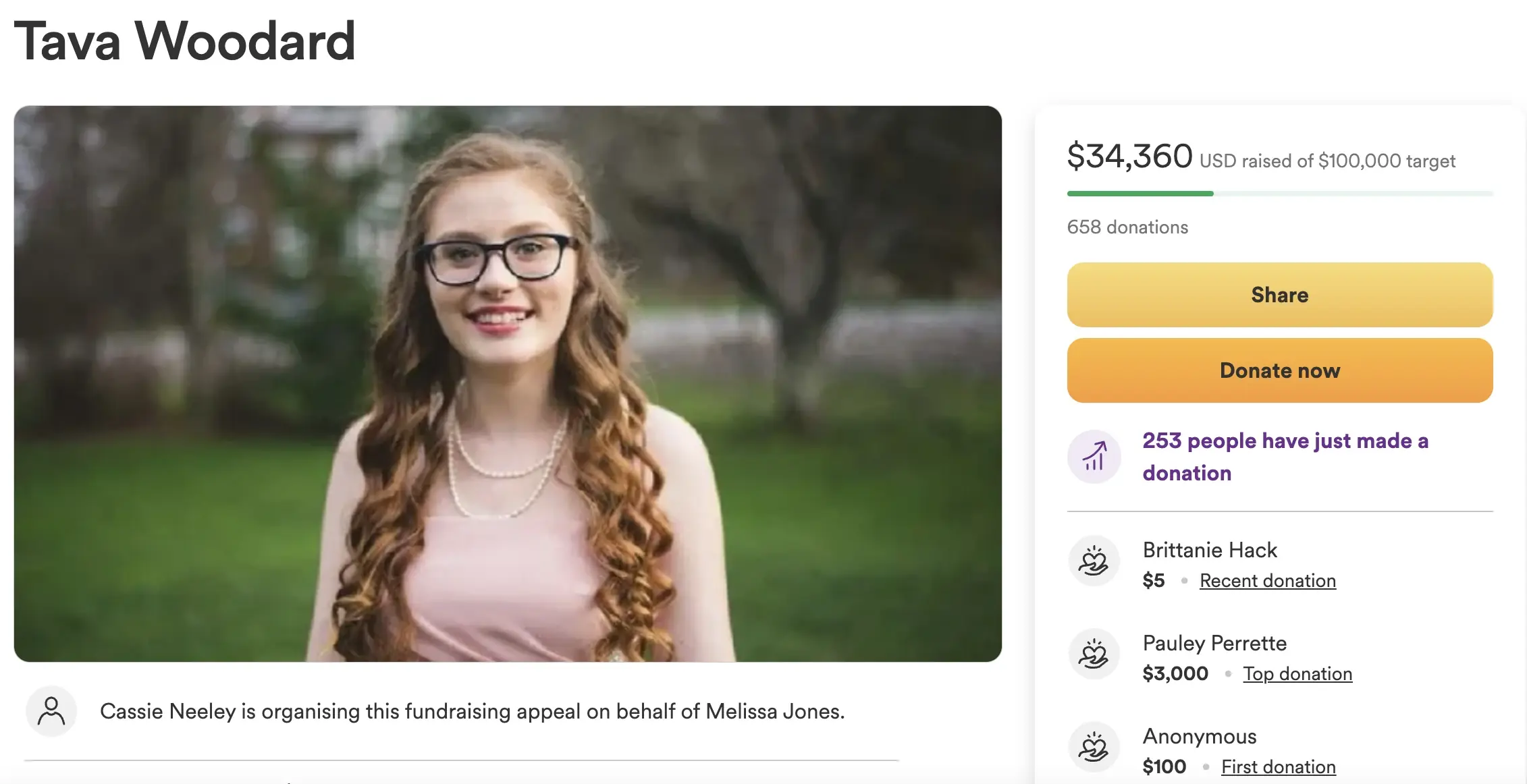Screen dimensions: 1527x784
Task: Click the Share button
Action: pos(1279,295)
